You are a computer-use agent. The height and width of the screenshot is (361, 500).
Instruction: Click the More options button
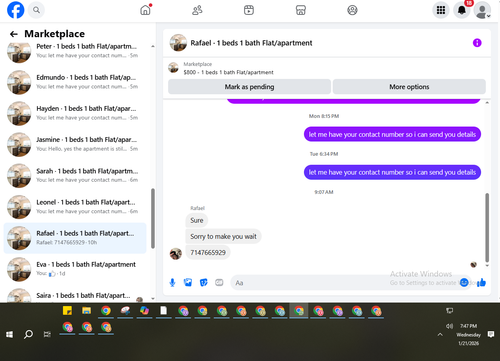pyautogui.click(x=409, y=87)
